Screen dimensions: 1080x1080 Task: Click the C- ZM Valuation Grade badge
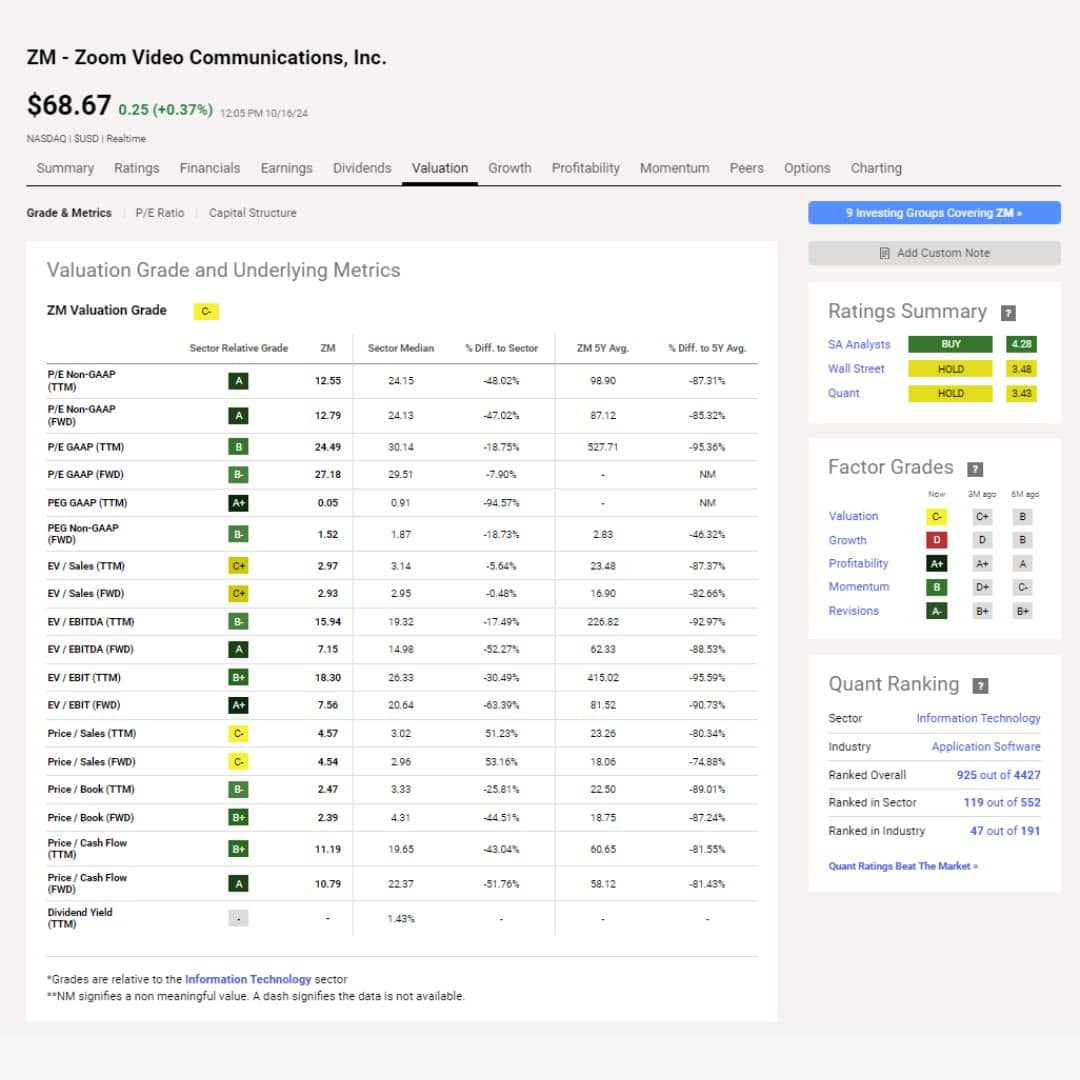pos(206,311)
